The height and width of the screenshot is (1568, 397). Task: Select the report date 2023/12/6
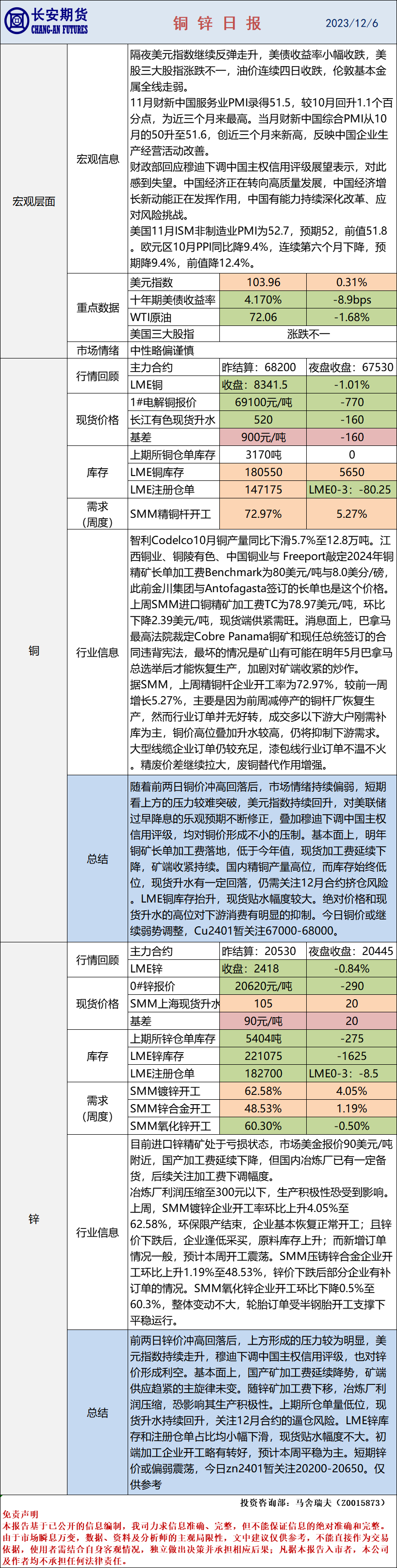pos(351,23)
